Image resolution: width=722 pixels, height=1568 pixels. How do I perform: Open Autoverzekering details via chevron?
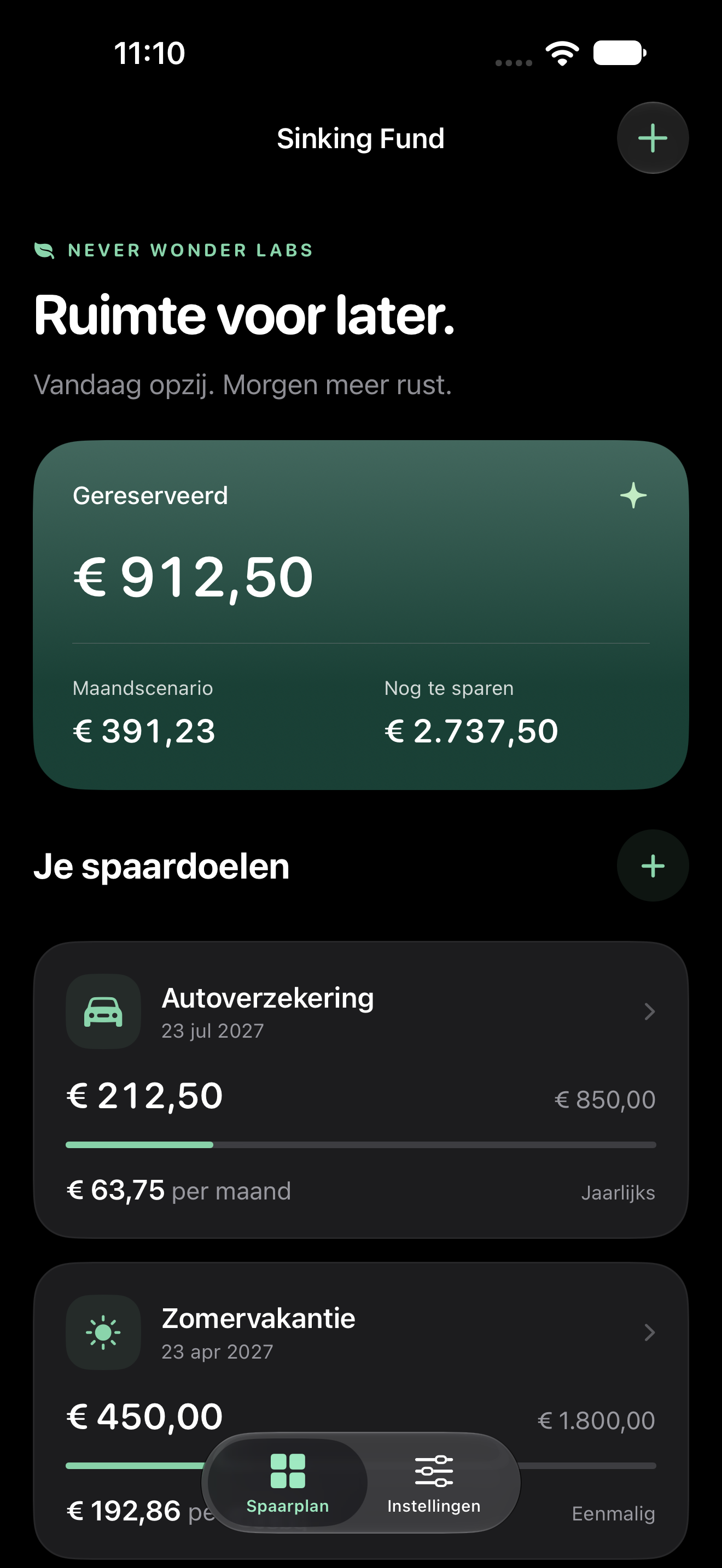(650, 1011)
